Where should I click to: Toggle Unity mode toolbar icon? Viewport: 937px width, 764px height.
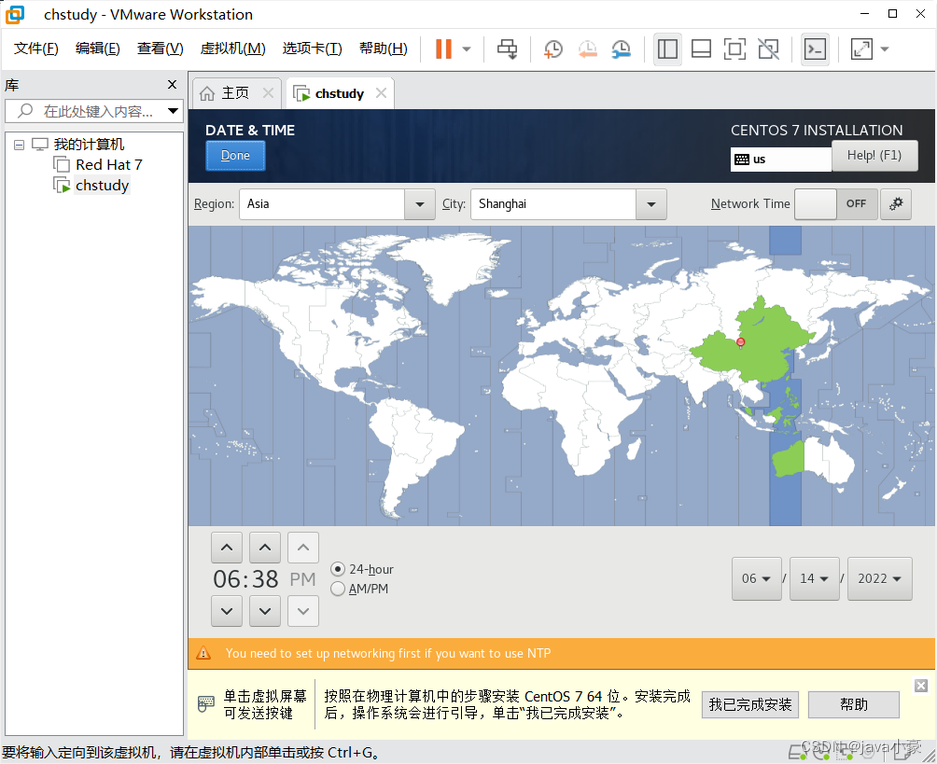click(x=768, y=49)
